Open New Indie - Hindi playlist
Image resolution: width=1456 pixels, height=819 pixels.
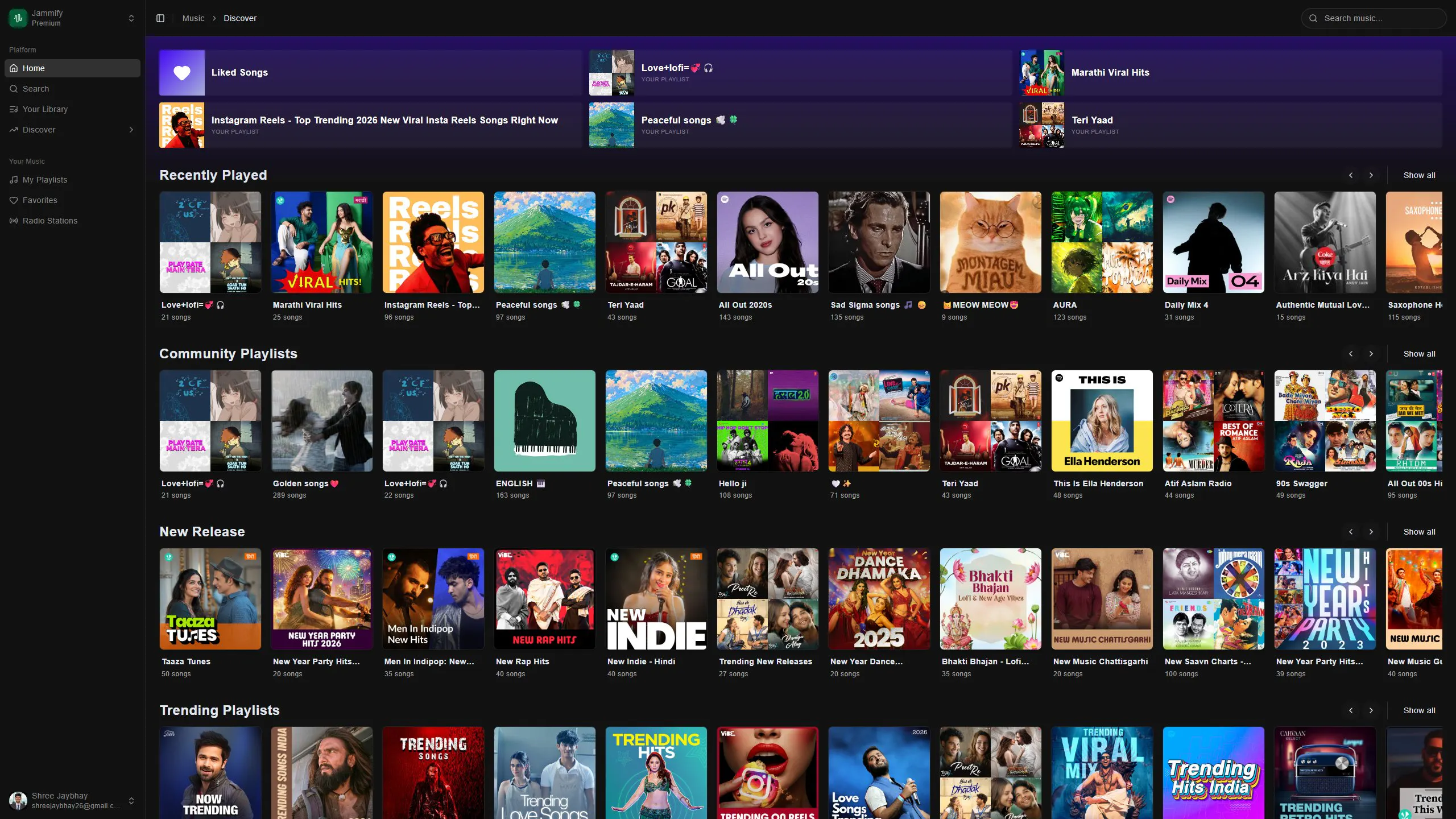pyautogui.click(x=656, y=599)
